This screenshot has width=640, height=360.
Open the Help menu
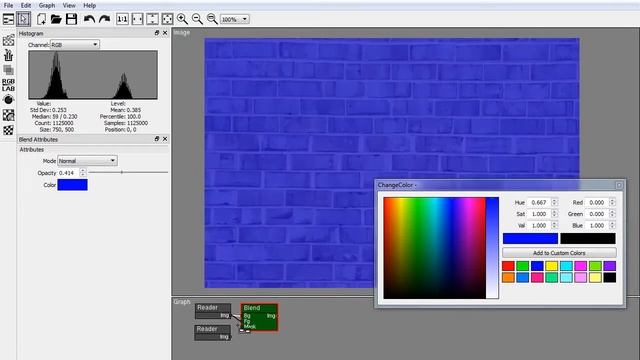point(89,5)
